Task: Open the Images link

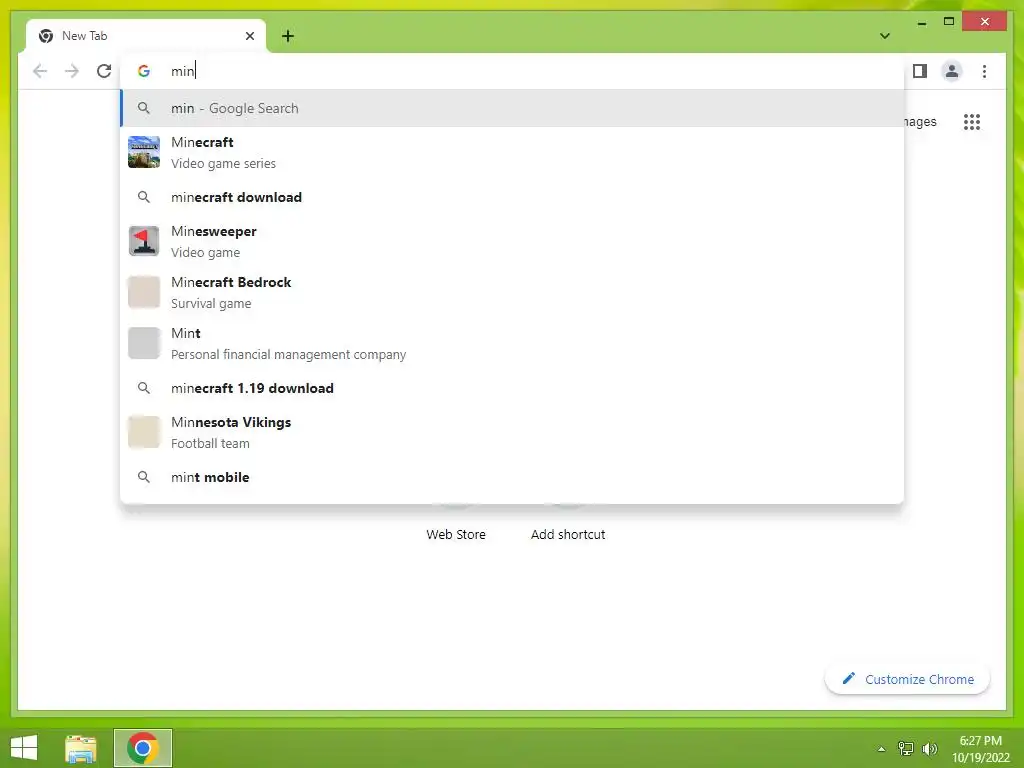Action: pyautogui.click(x=921, y=121)
